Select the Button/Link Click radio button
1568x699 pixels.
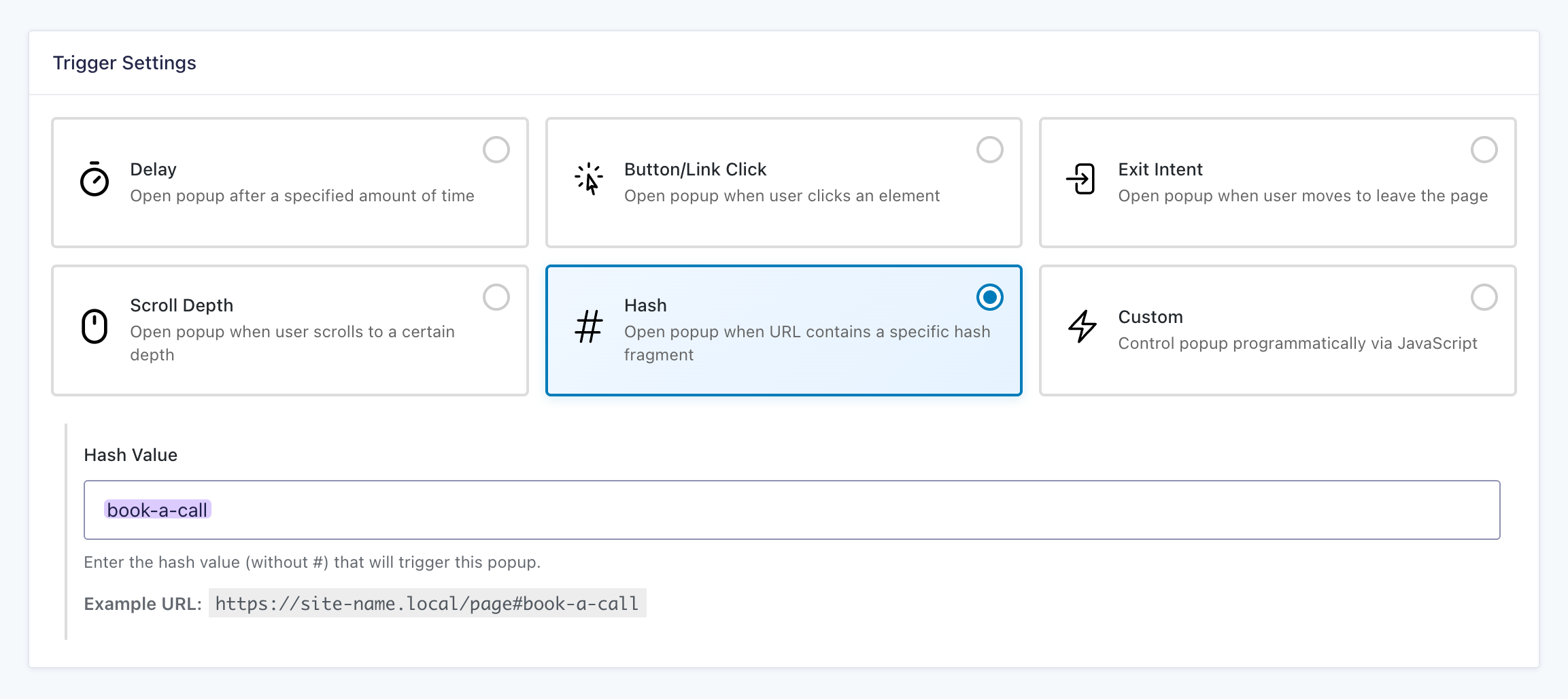989,150
